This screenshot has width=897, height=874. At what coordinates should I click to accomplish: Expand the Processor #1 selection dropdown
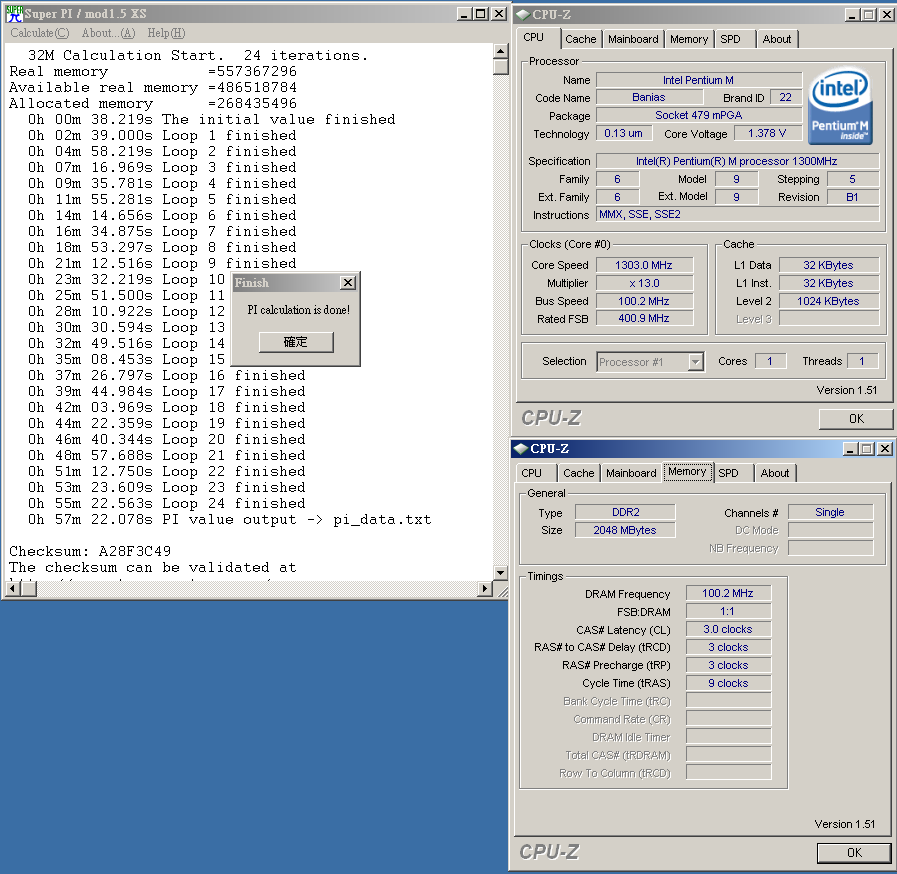[x=695, y=362]
